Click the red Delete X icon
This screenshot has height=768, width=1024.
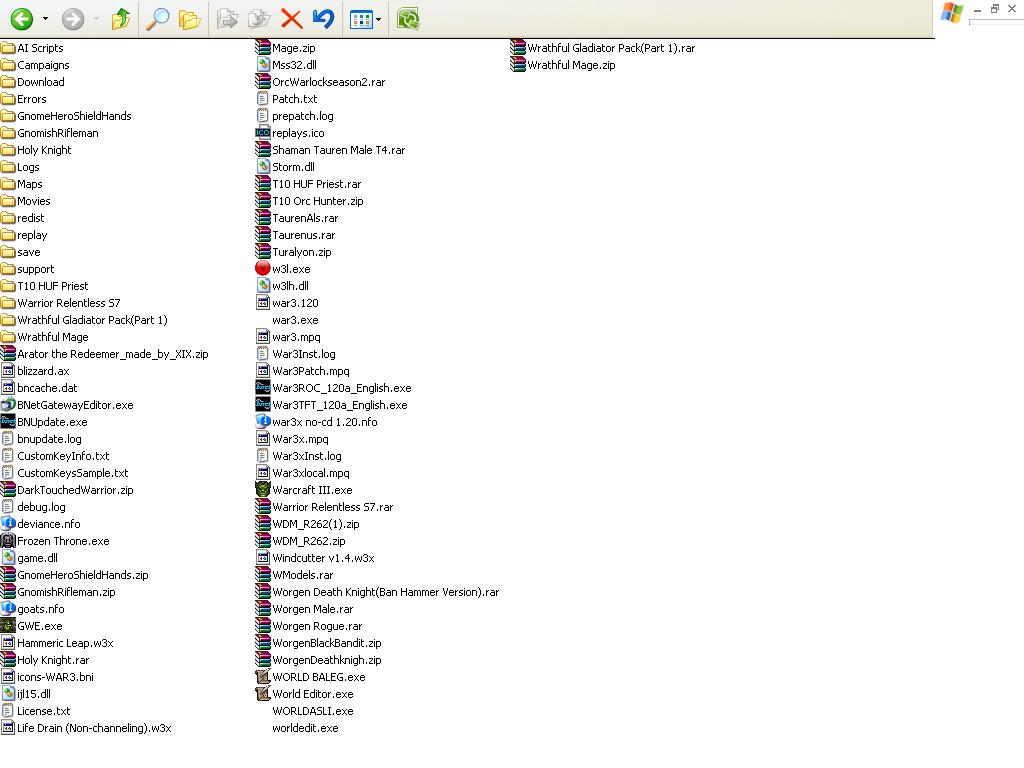(x=291, y=19)
